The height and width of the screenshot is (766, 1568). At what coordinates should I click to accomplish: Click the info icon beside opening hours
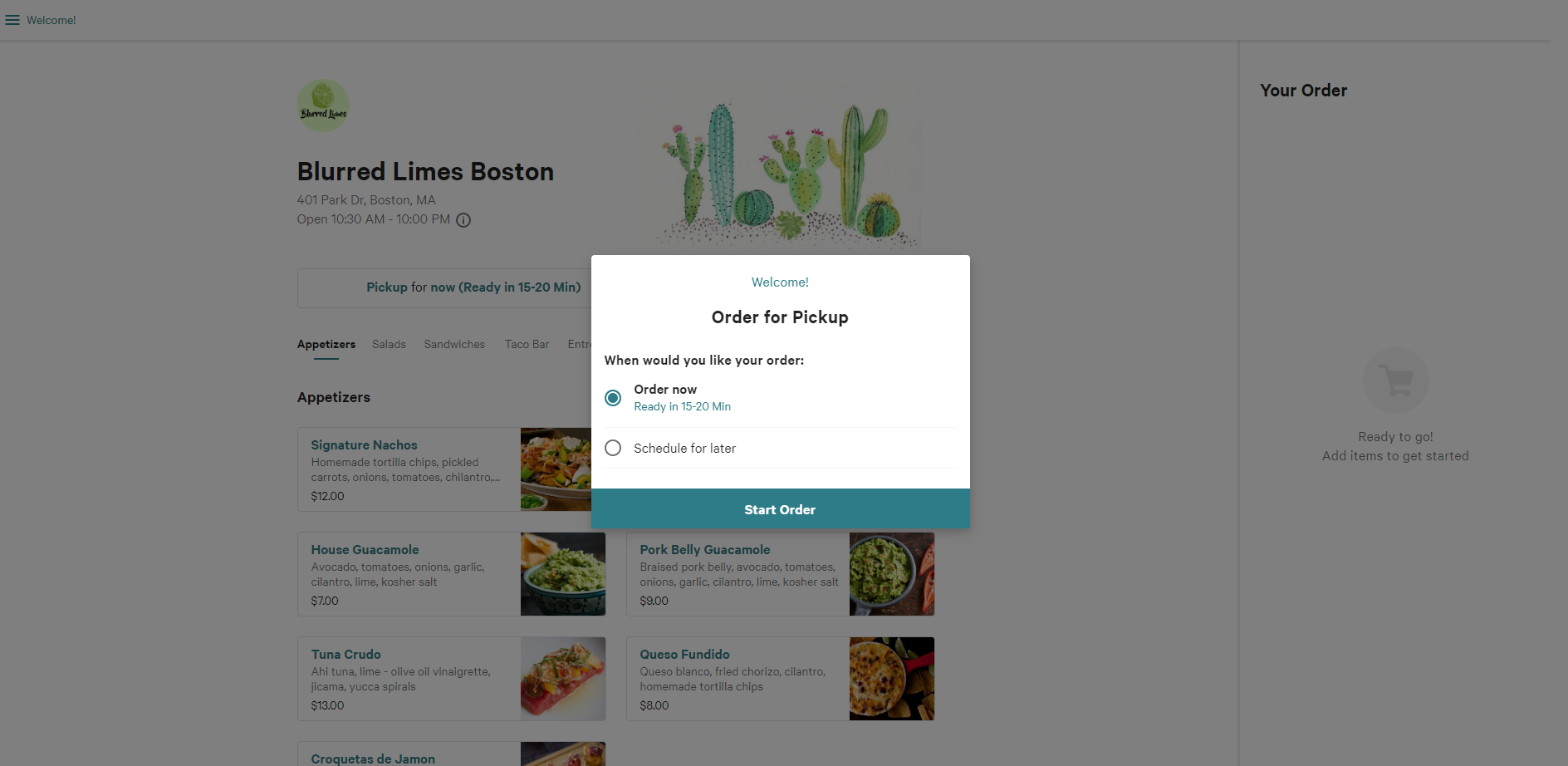point(463,220)
